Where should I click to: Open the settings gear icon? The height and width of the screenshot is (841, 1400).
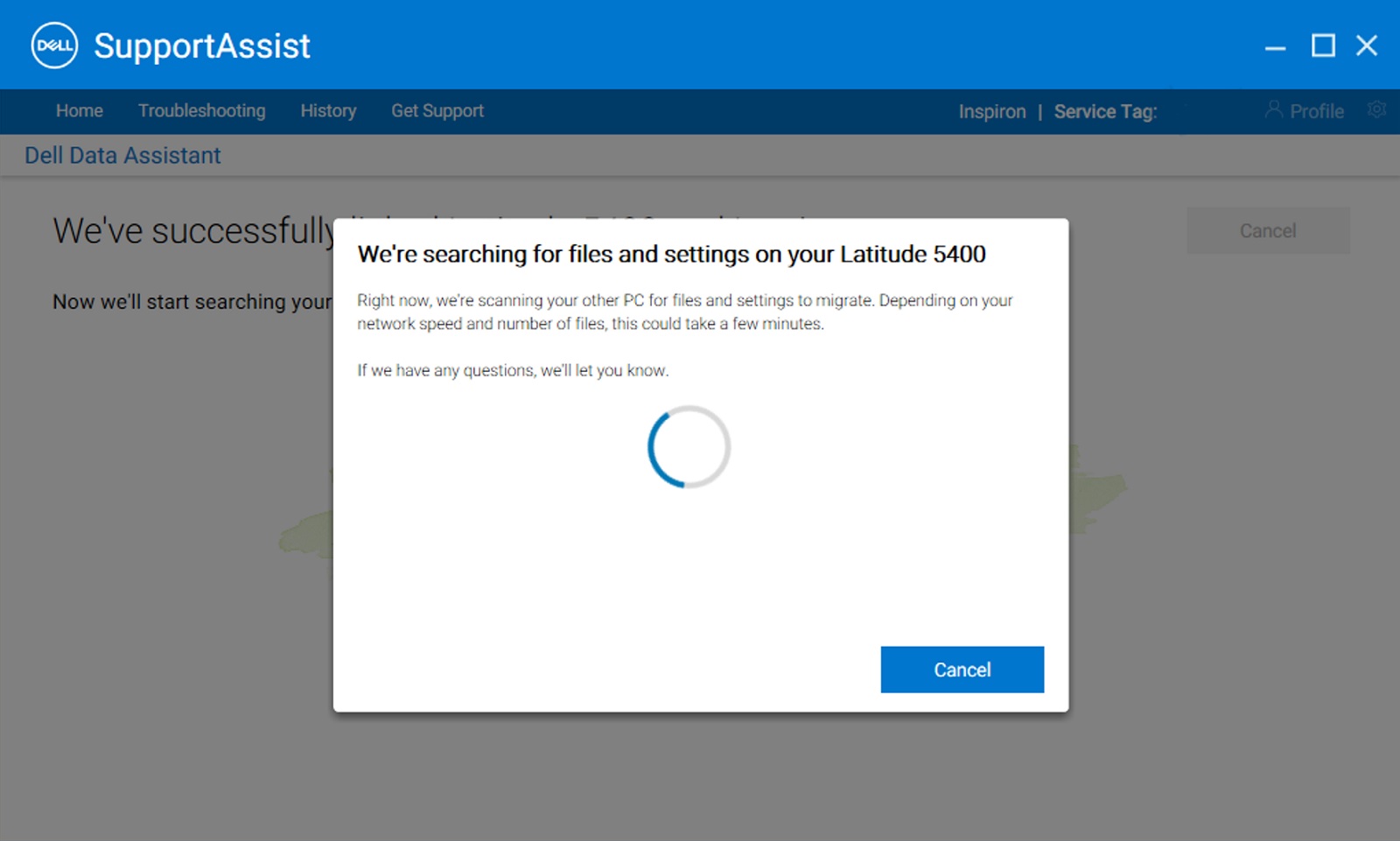point(1375,109)
